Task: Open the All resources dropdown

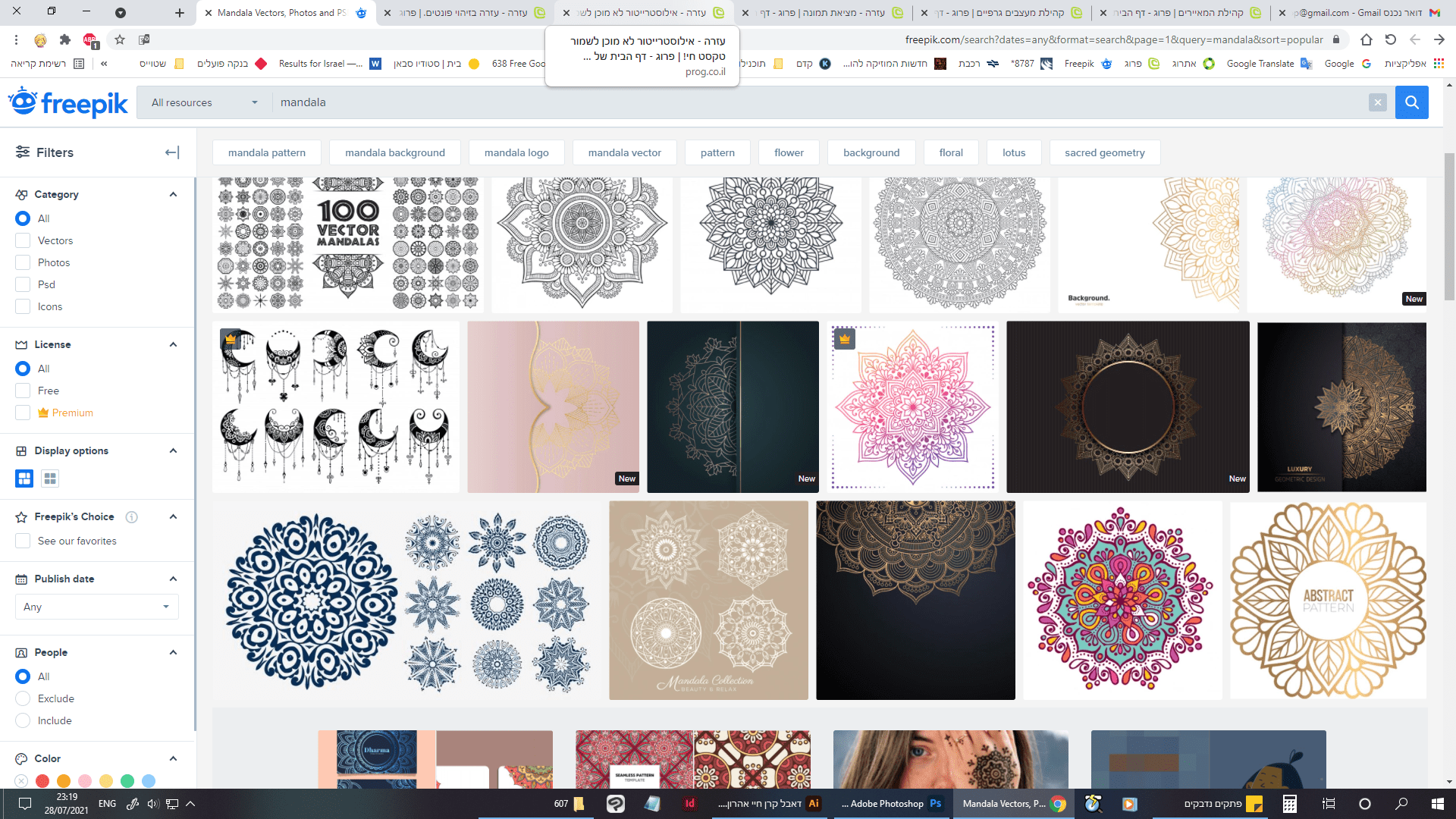Action: (204, 102)
